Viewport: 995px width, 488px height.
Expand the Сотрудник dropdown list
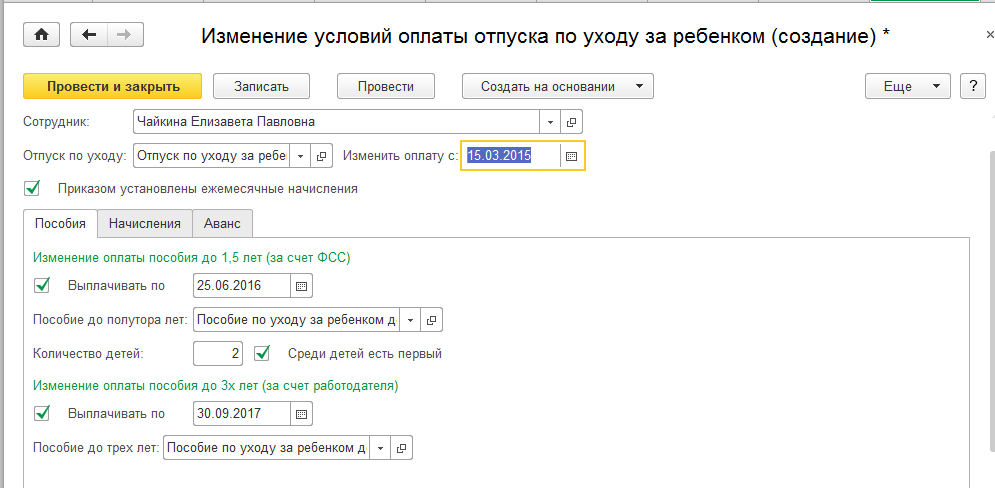coord(551,122)
